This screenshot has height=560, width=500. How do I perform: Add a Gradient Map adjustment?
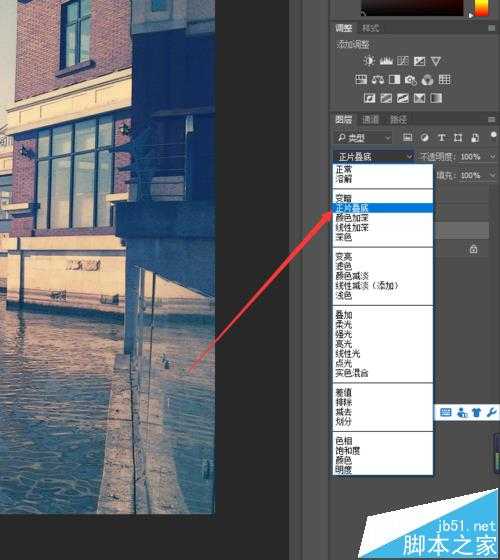[436, 98]
